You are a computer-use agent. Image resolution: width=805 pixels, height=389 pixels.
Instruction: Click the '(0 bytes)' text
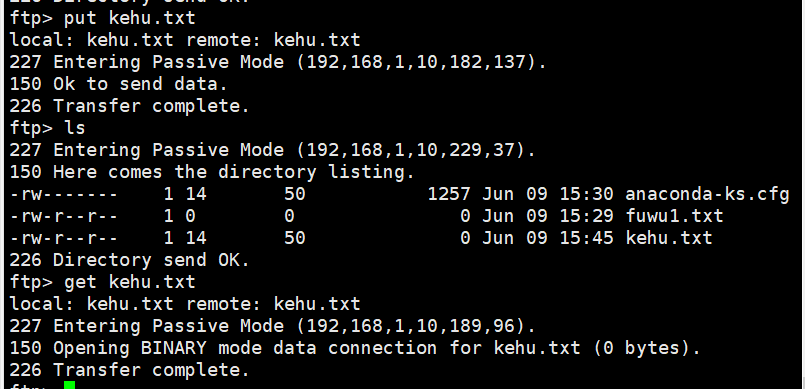[x=642, y=348]
